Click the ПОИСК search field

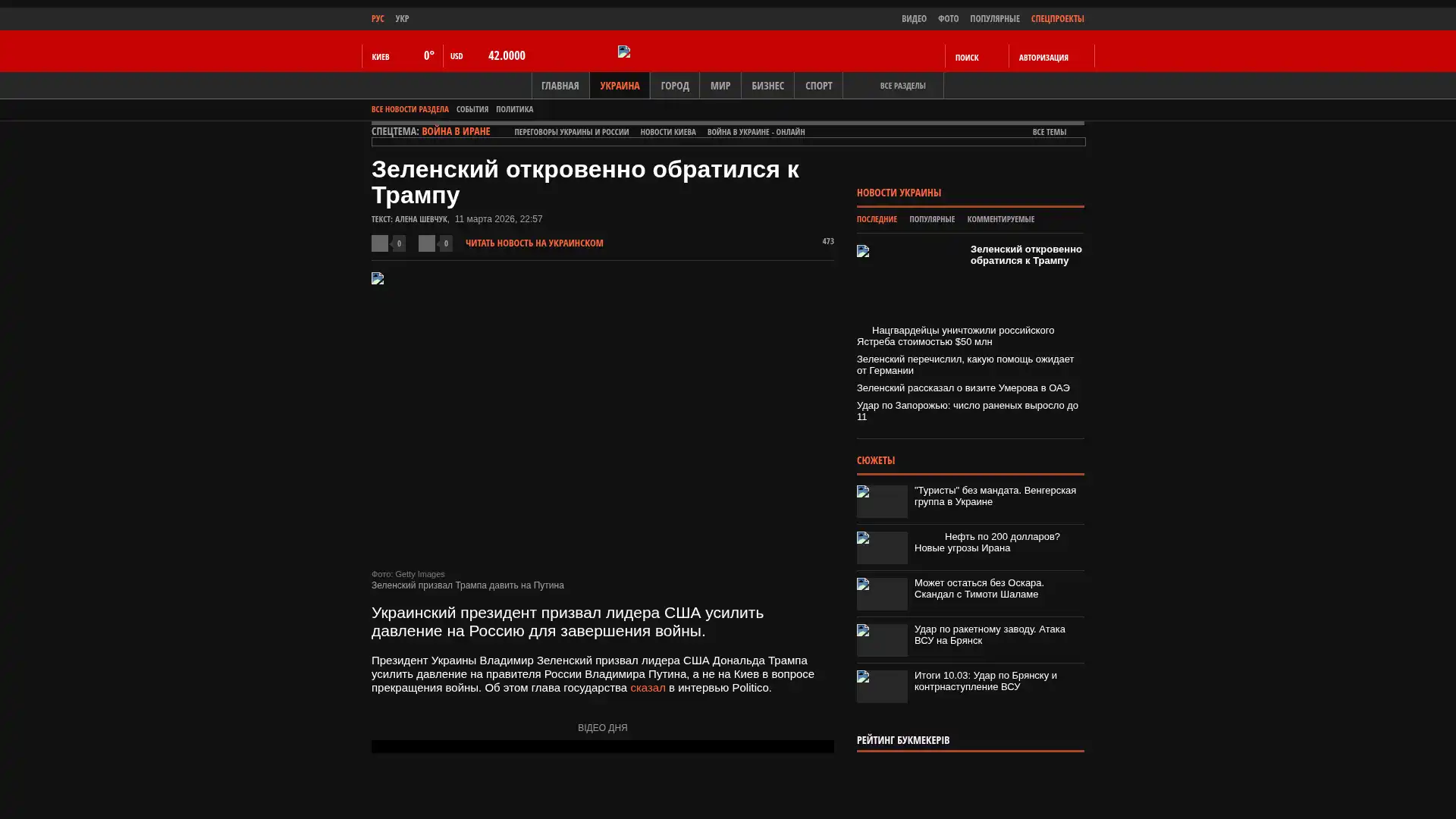(974, 58)
